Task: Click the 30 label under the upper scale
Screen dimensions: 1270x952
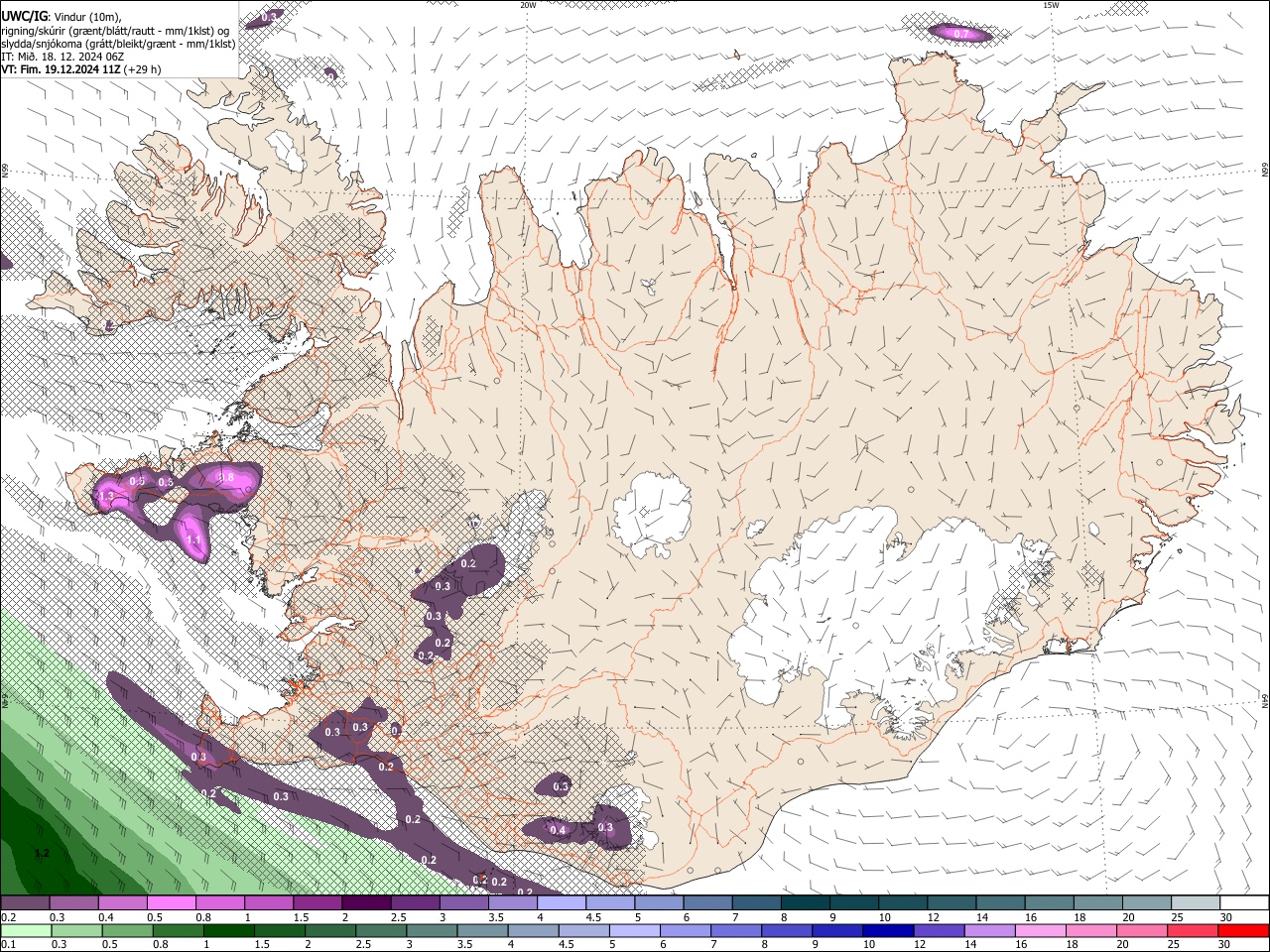Action: coord(1226,917)
